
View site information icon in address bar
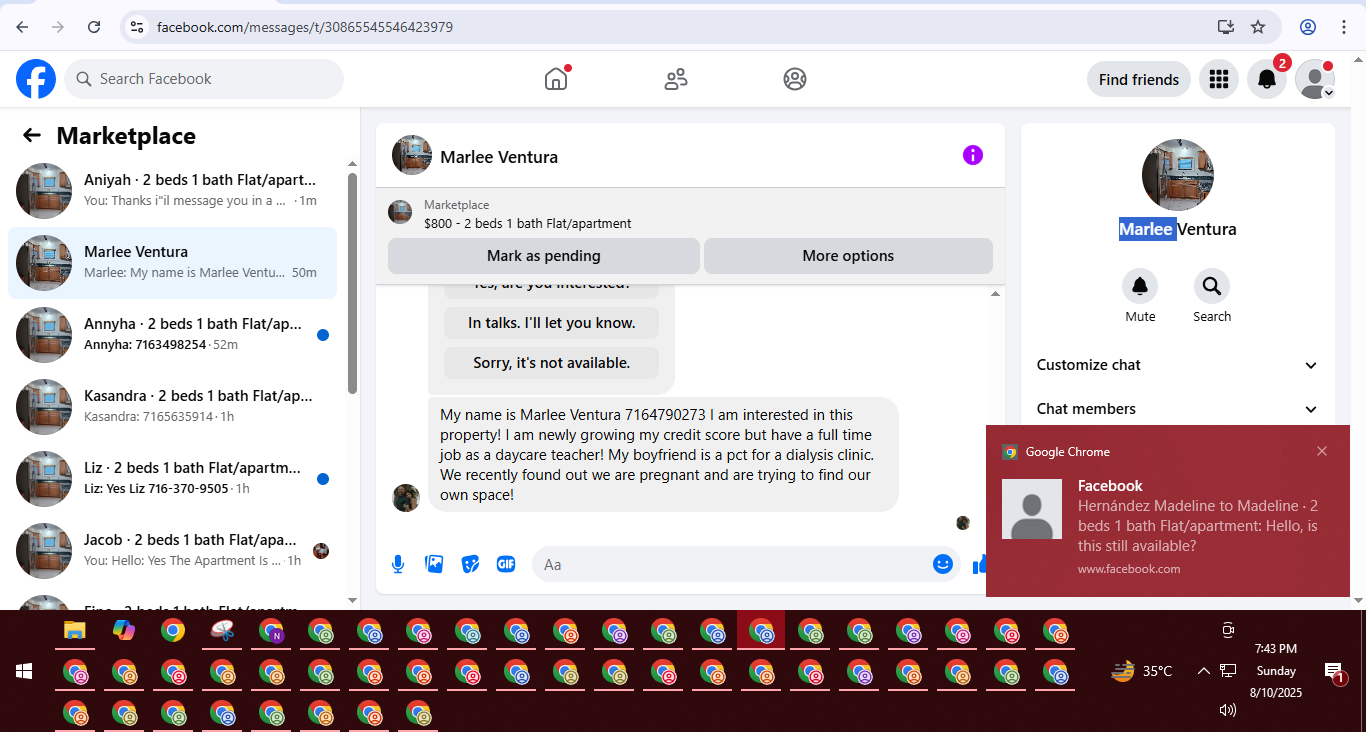[137, 27]
